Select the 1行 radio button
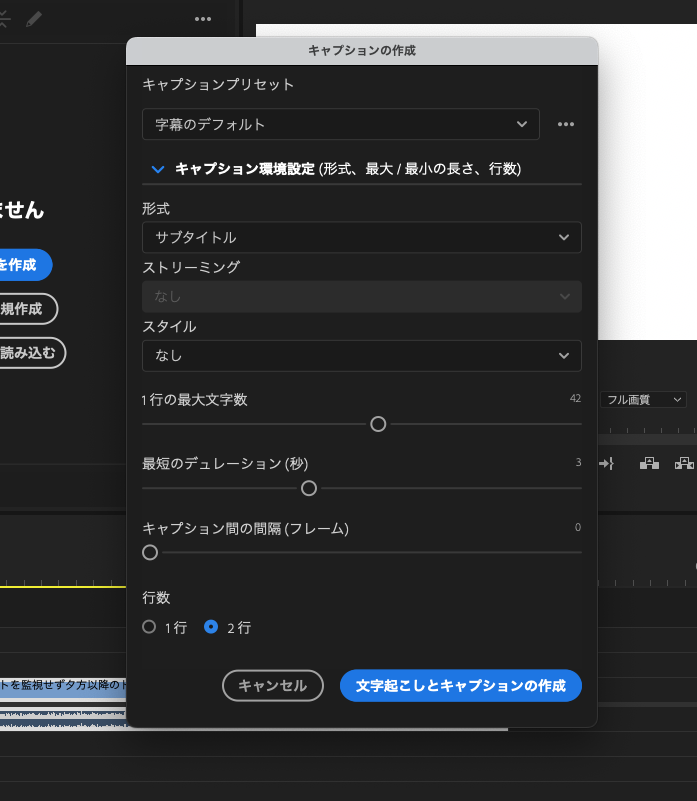 pyautogui.click(x=150, y=627)
